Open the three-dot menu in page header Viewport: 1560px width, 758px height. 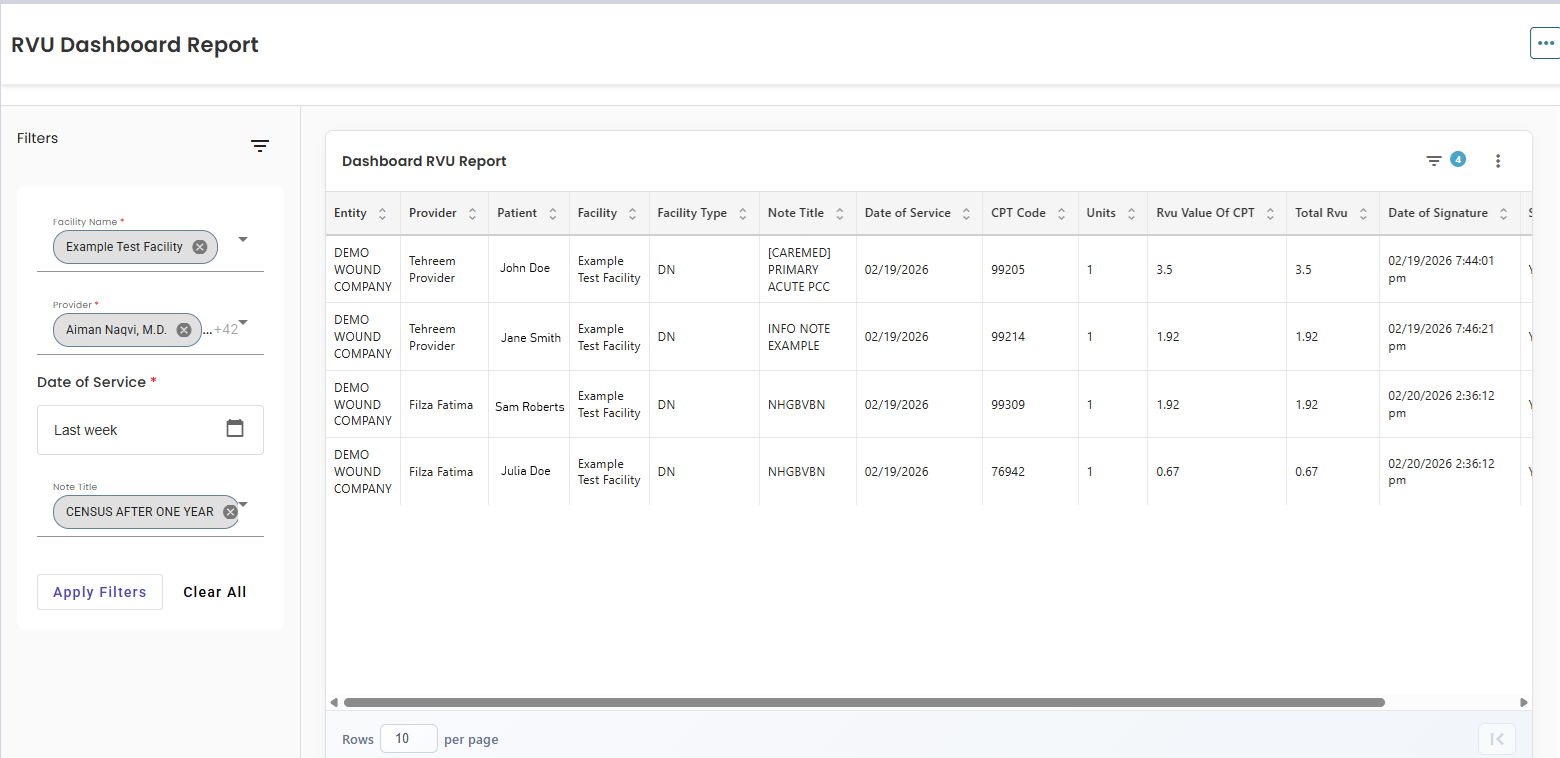[1546, 43]
